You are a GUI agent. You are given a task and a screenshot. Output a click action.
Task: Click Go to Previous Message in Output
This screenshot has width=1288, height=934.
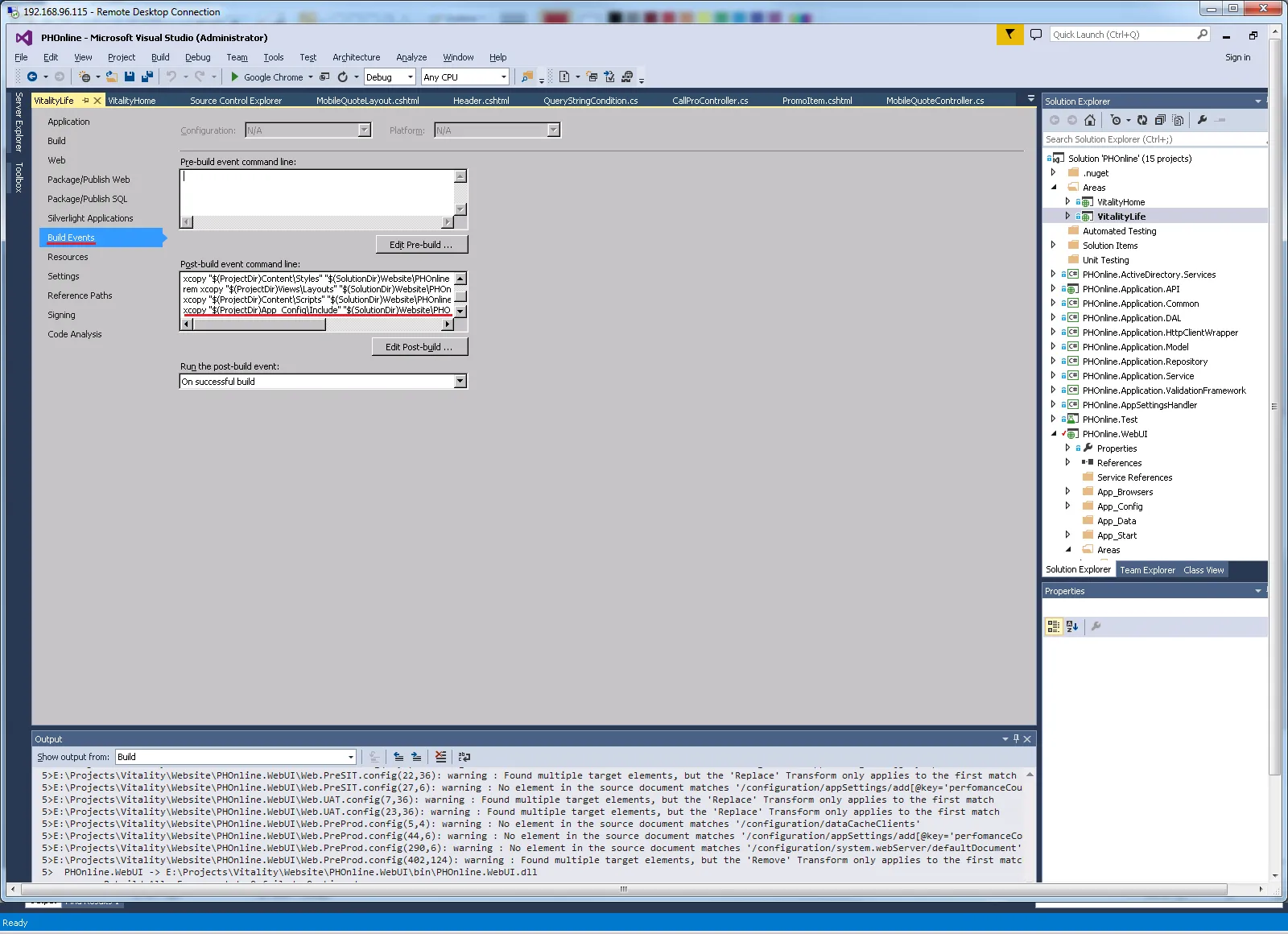[x=398, y=757]
